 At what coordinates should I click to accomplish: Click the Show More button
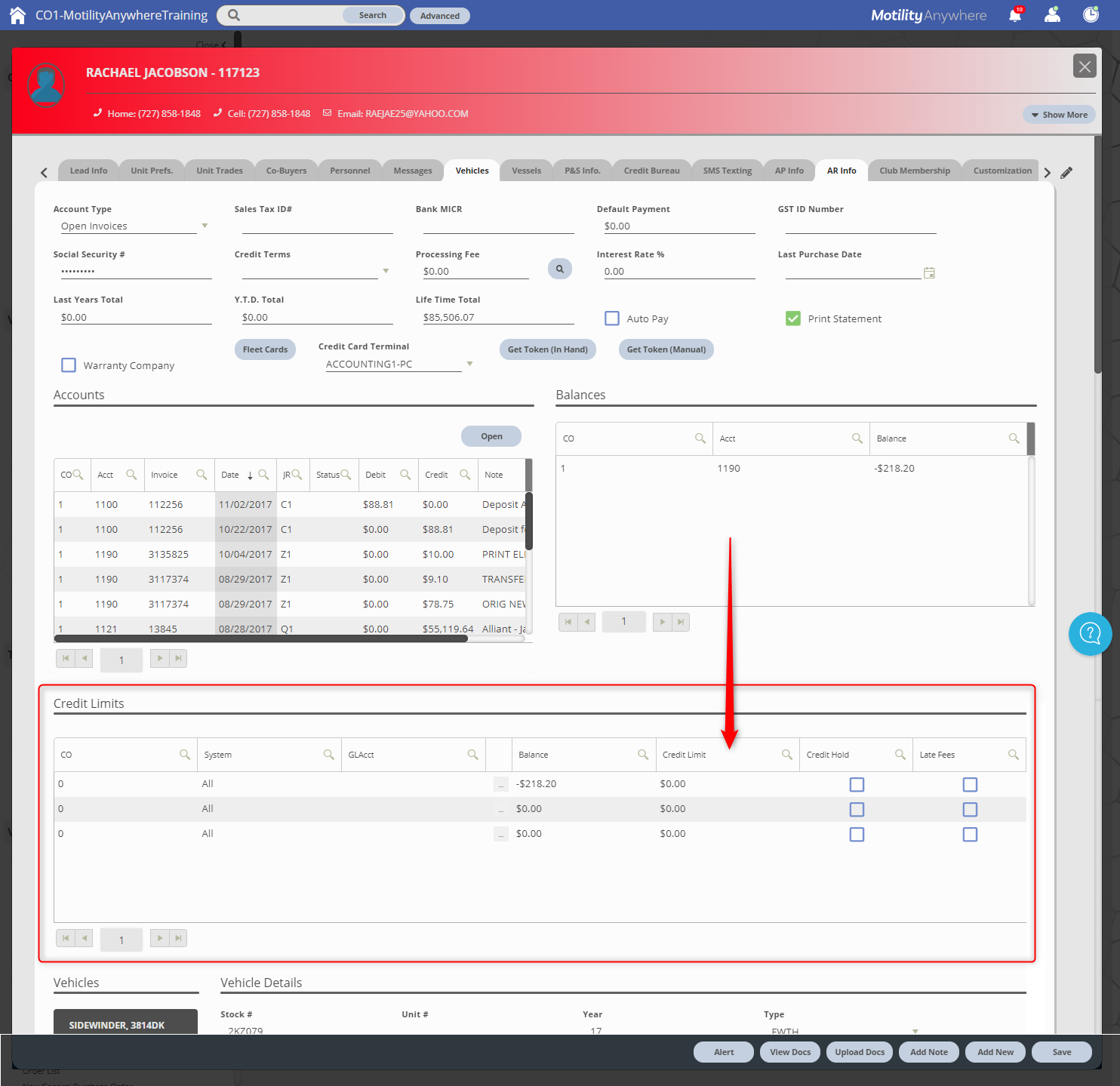[x=1058, y=114]
